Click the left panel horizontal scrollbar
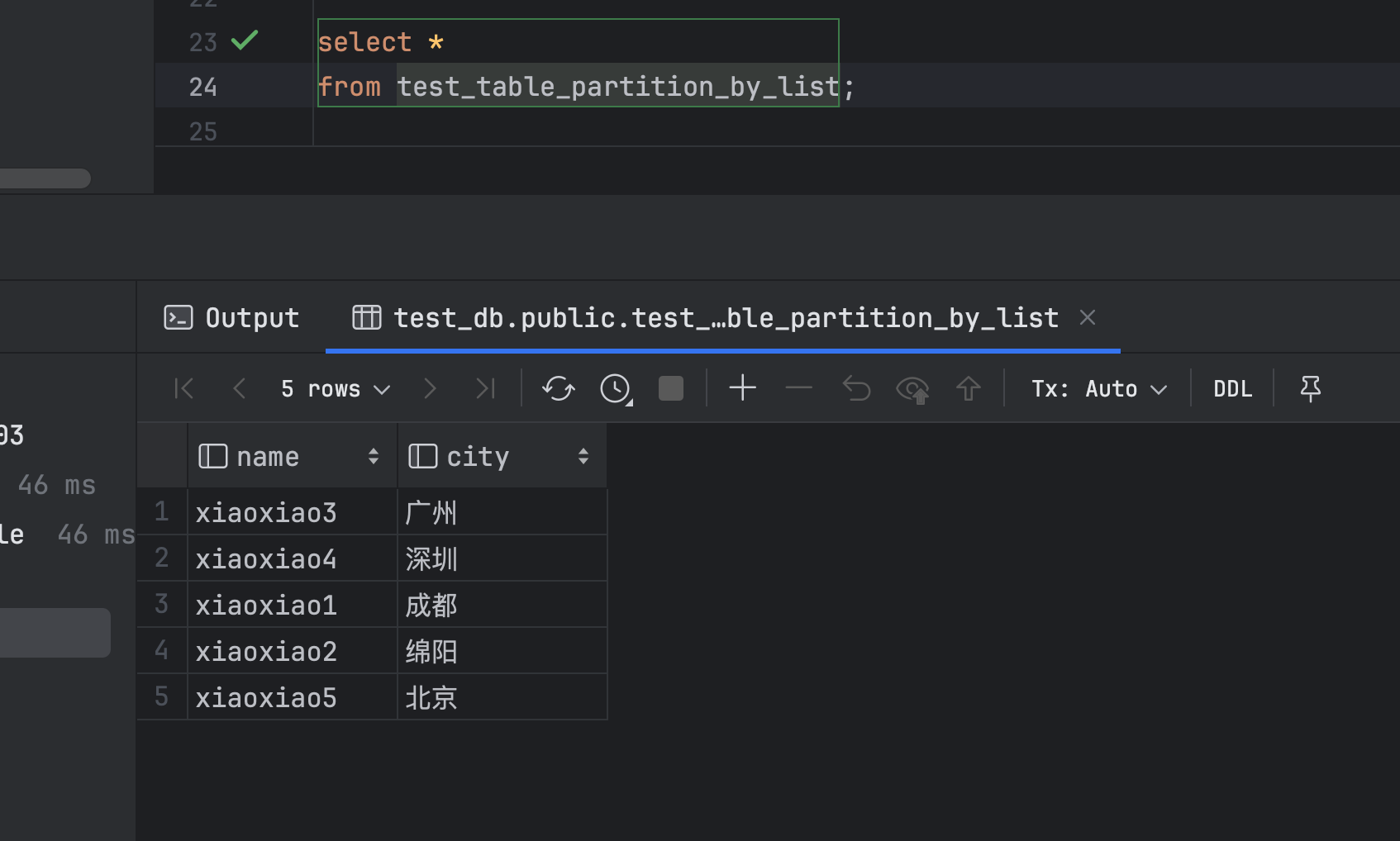 [45, 178]
